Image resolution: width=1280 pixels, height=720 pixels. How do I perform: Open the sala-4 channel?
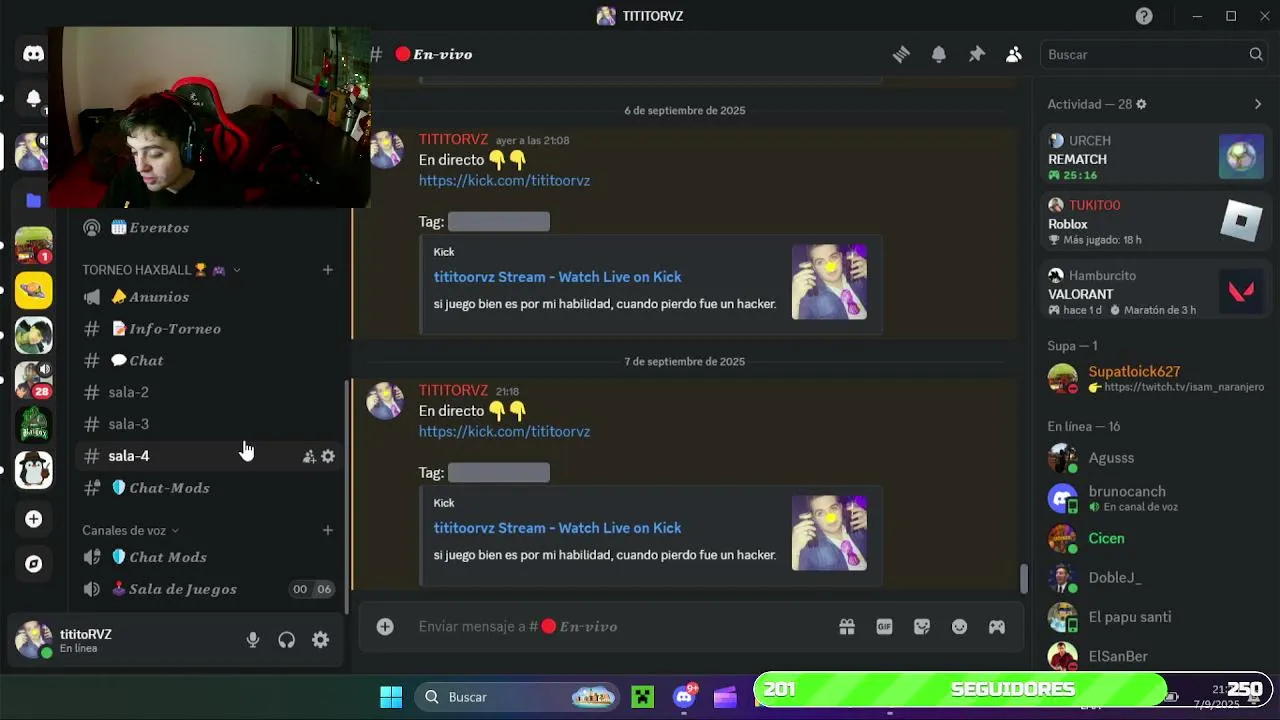pos(208,456)
